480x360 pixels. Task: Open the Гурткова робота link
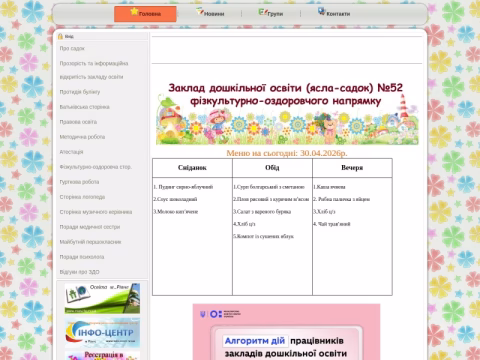[x=79, y=182]
